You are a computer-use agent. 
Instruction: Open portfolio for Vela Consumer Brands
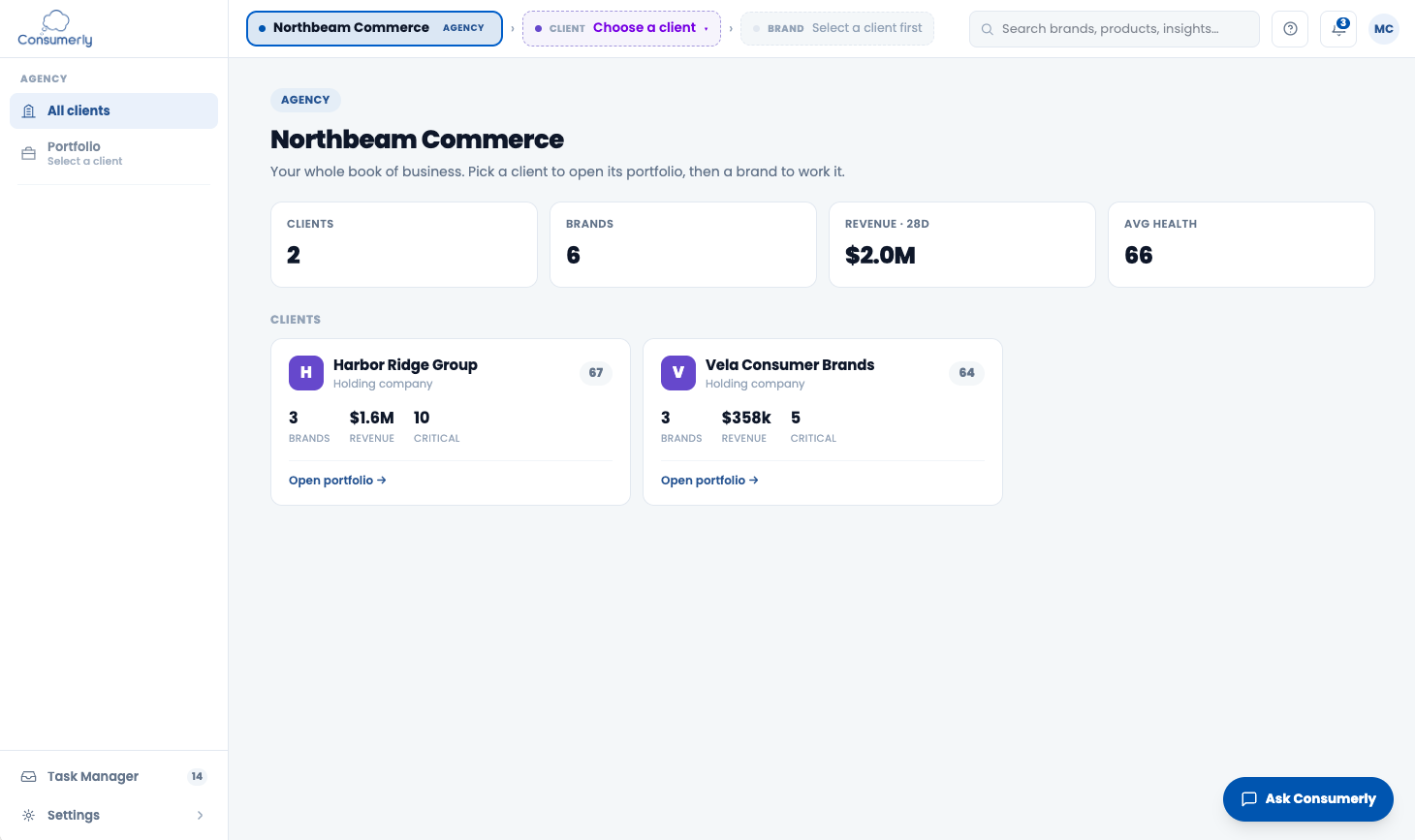click(709, 481)
